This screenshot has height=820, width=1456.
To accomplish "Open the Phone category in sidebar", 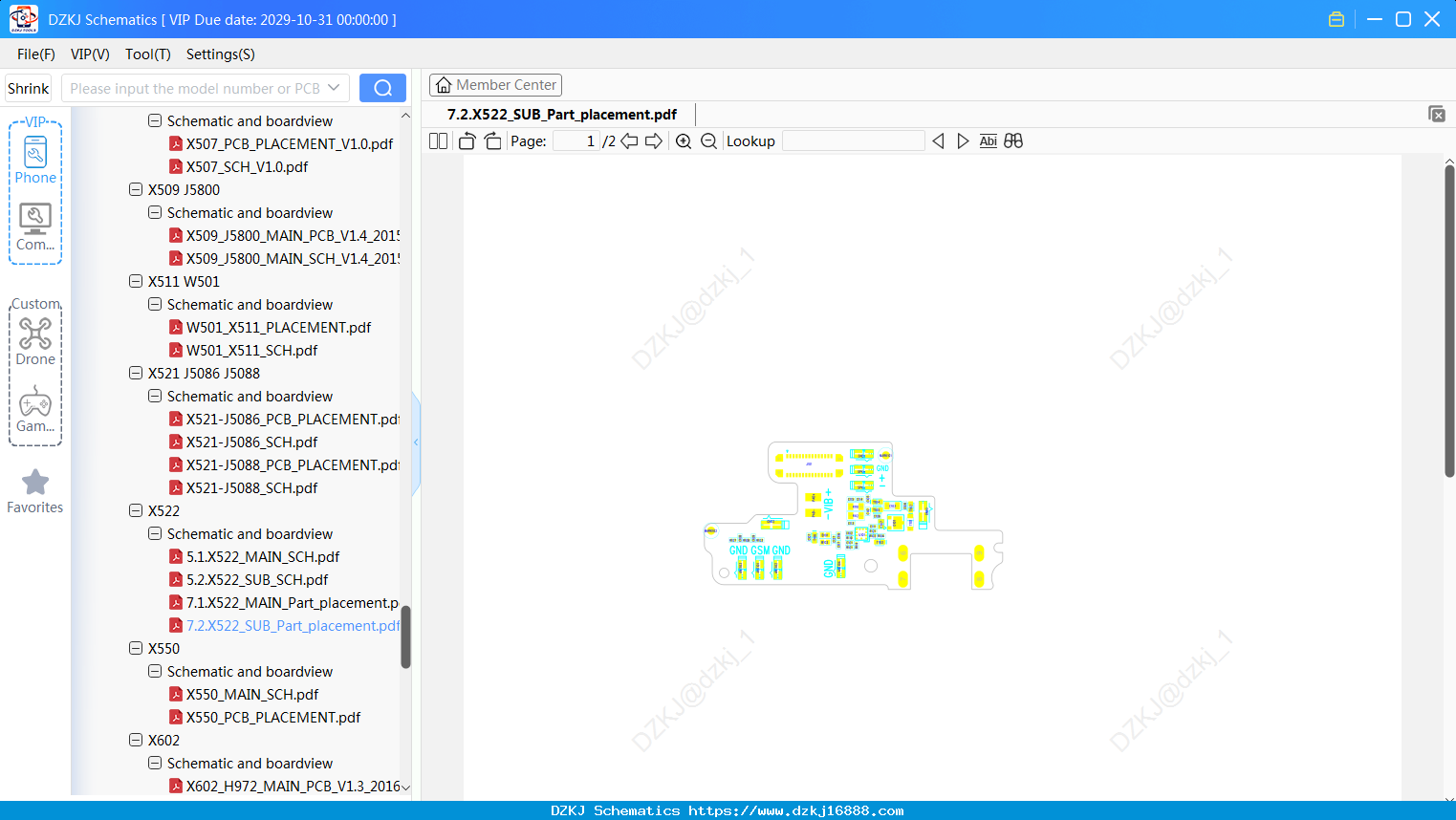I will 35,160.
